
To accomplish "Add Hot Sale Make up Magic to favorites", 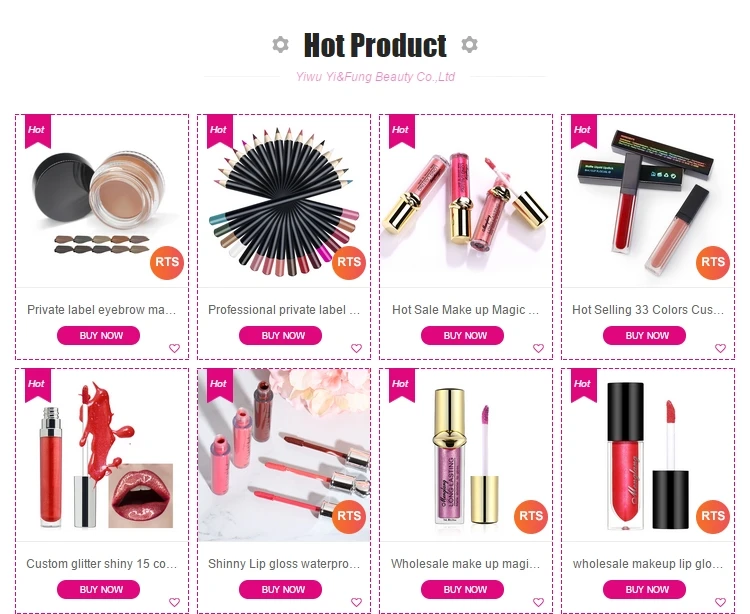I will click(x=539, y=348).
